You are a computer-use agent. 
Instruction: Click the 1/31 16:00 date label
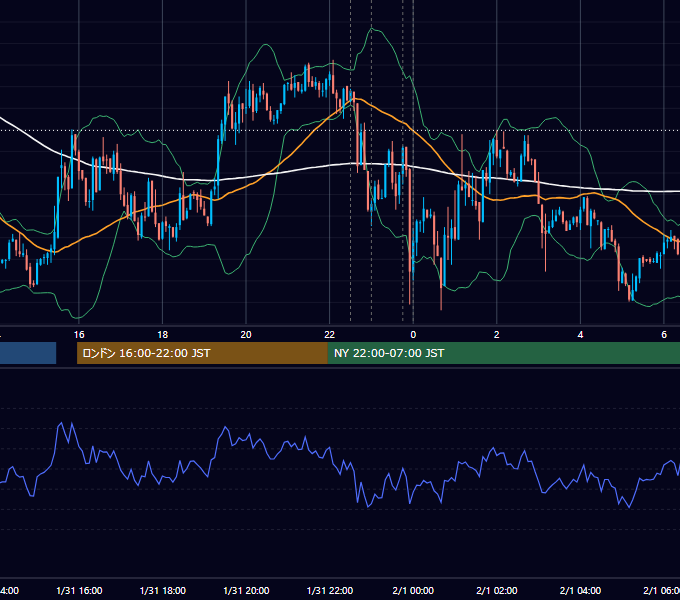click(x=79, y=590)
